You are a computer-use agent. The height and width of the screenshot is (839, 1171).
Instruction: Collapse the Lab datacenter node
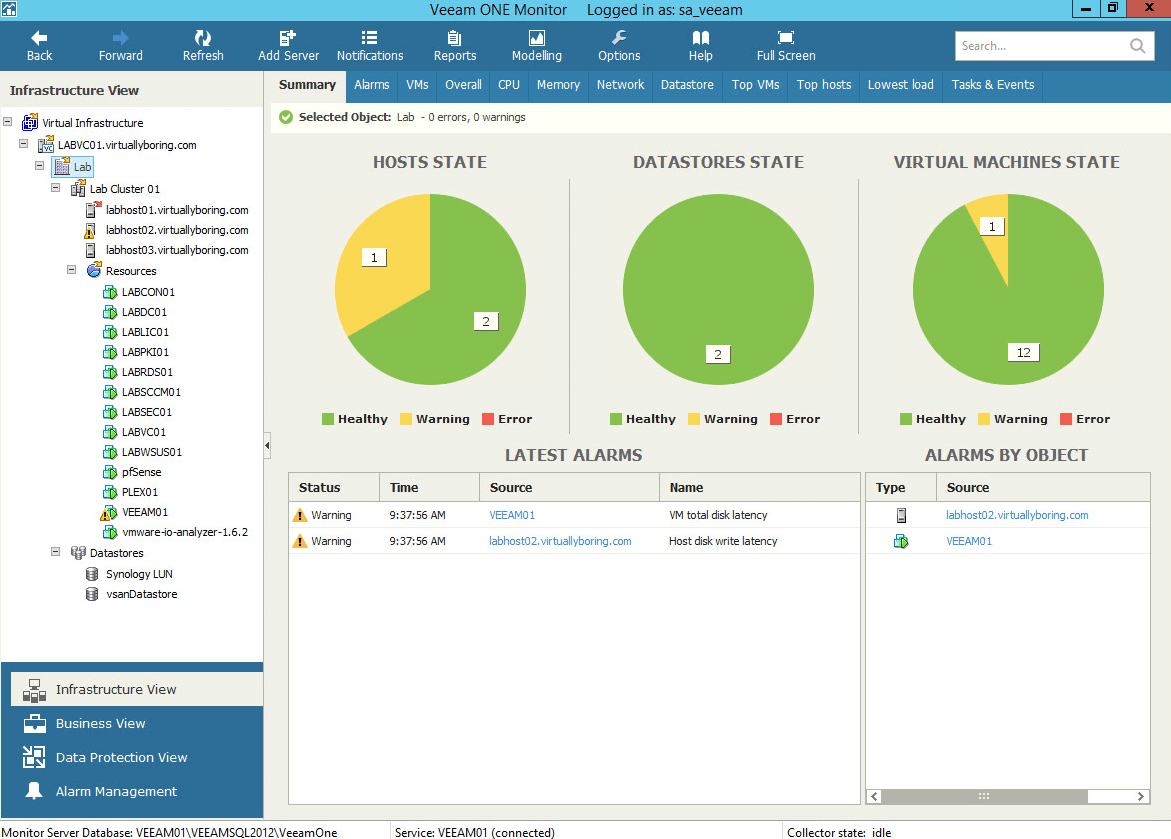coord(39,166)
